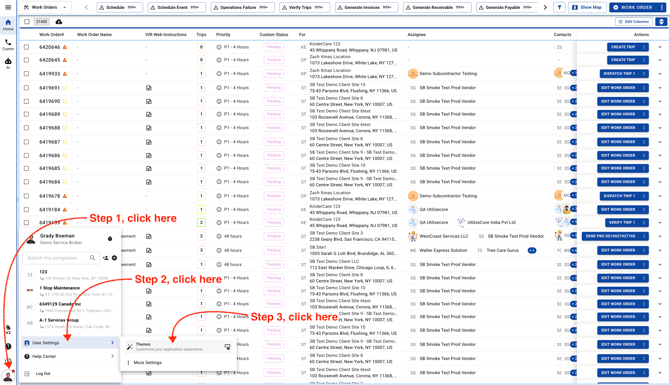Select checkbox for work order 6420646
Image resolution: width=670 pixels, height=385 pixels.
(26, 47)
